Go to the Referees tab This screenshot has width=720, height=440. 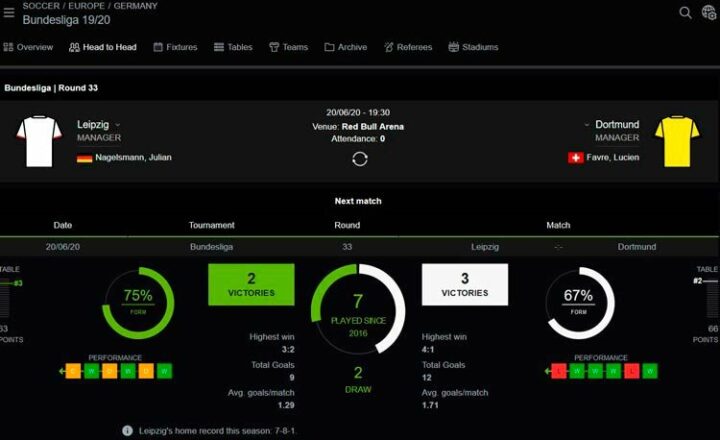[408, 47]
